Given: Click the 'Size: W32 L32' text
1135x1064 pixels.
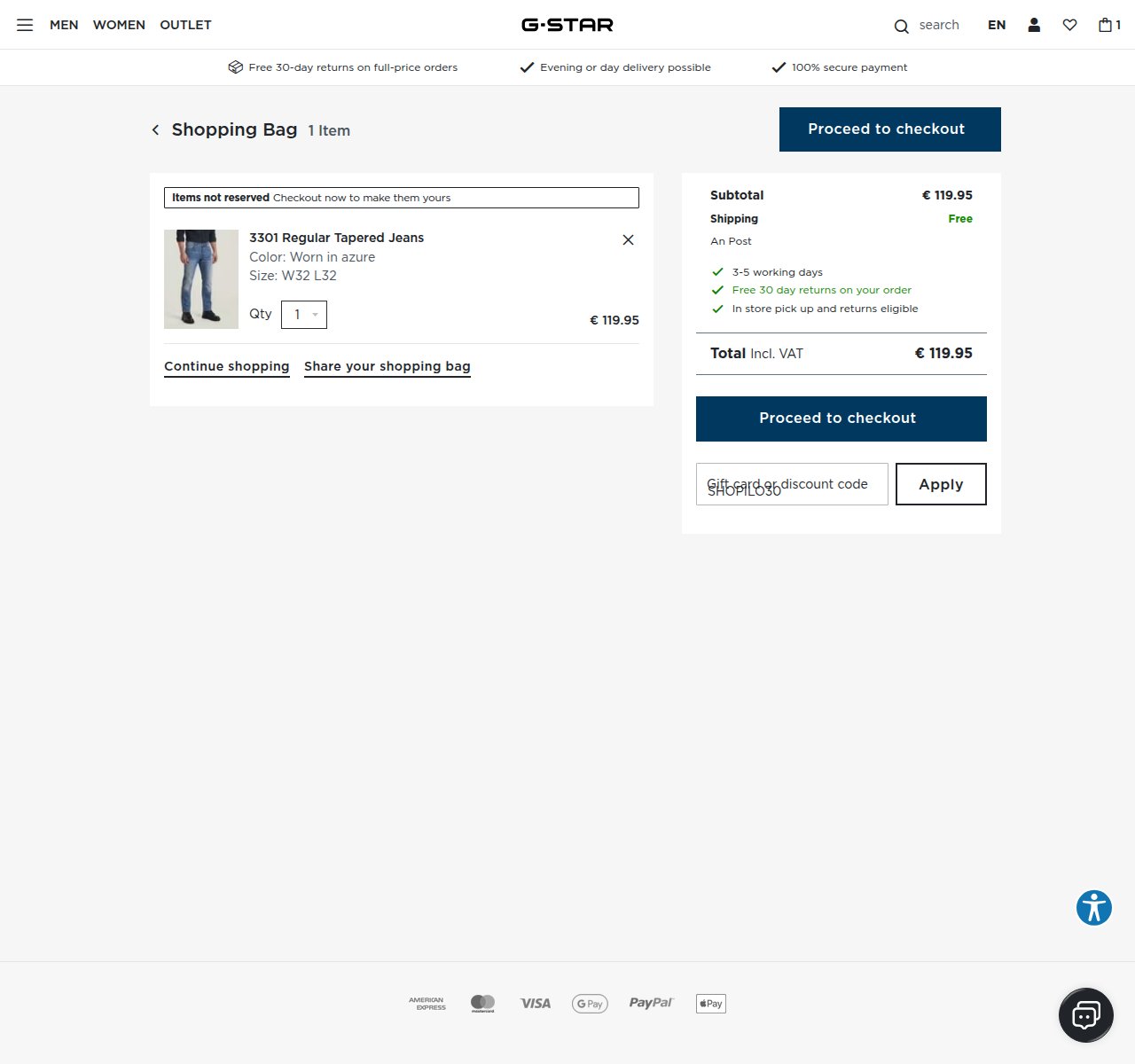Looking at the screenshot, I should [293, 276].
